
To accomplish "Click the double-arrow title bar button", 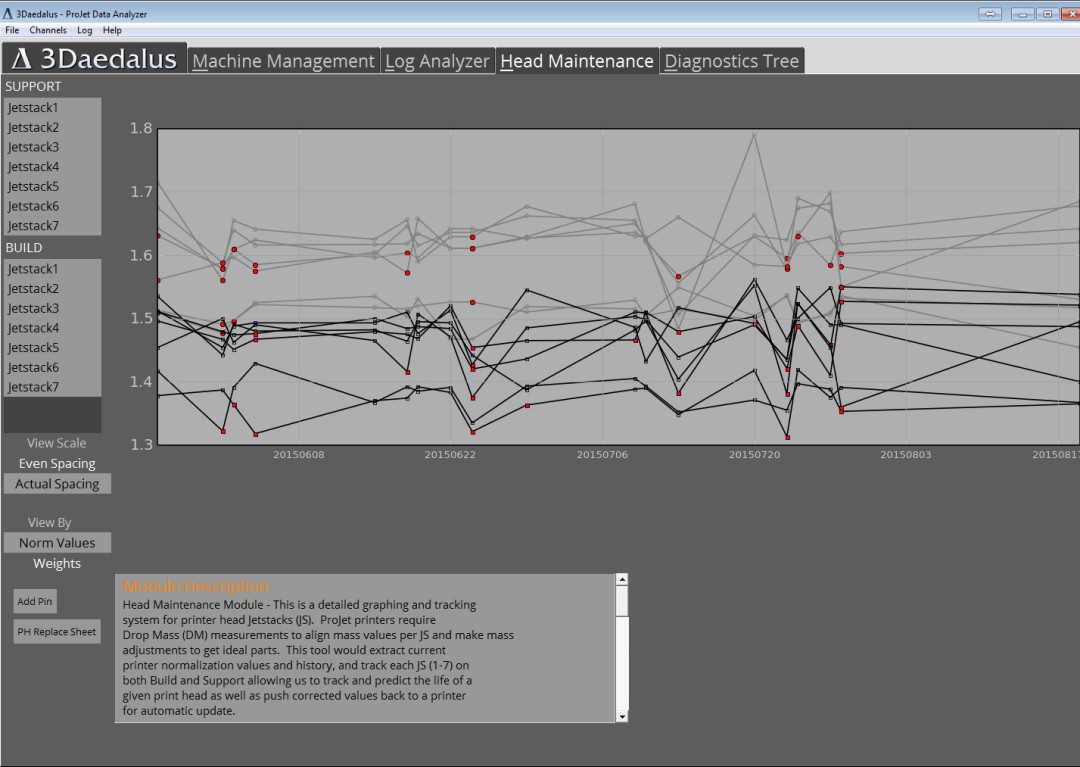I will pos(990,14).
